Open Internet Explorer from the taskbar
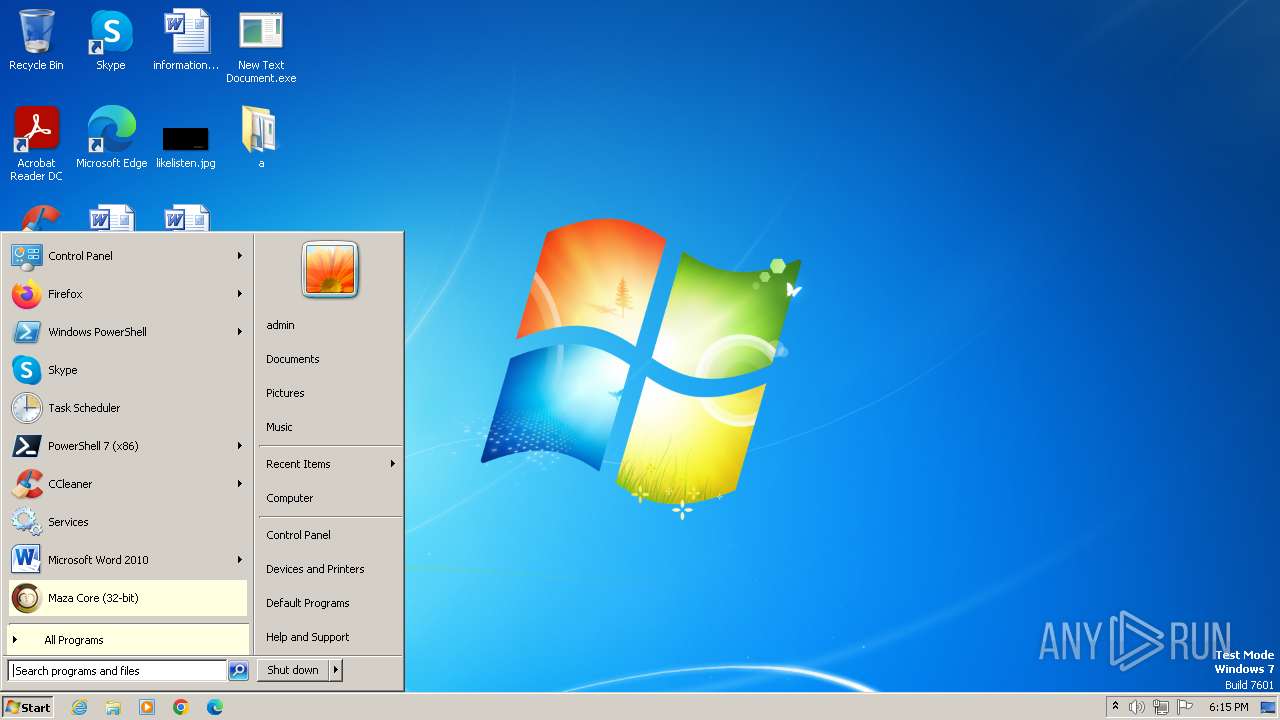The image size is (1280, 720). pos(79,707)
